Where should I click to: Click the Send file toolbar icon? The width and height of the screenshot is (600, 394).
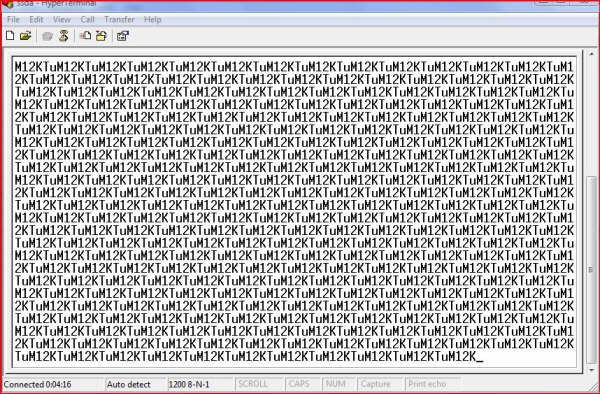tap(85, 36)
